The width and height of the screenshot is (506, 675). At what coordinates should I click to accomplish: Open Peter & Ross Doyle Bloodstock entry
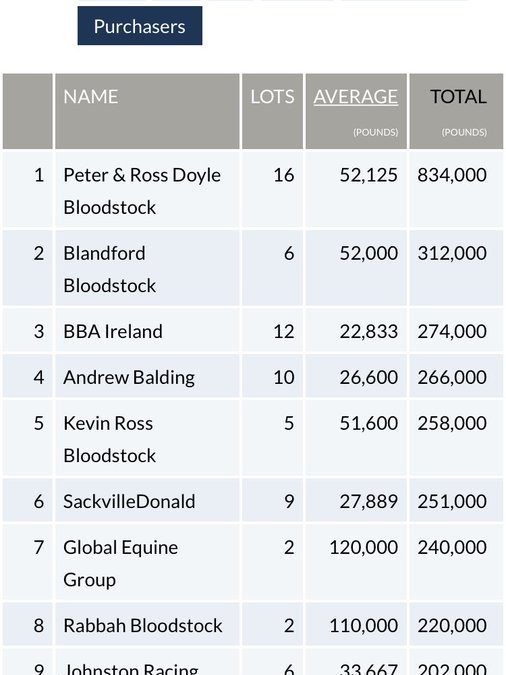(142, 191)
